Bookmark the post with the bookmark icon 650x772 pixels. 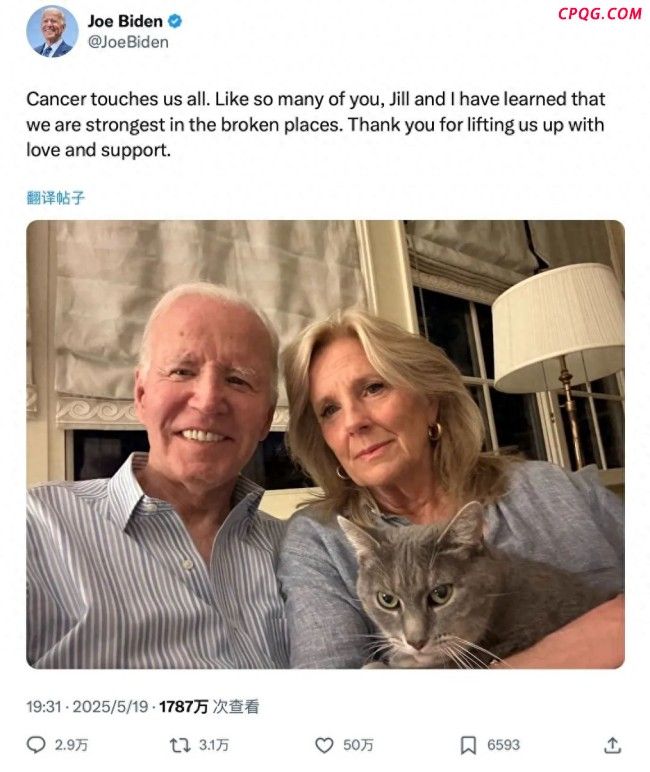tap(468, 745)
